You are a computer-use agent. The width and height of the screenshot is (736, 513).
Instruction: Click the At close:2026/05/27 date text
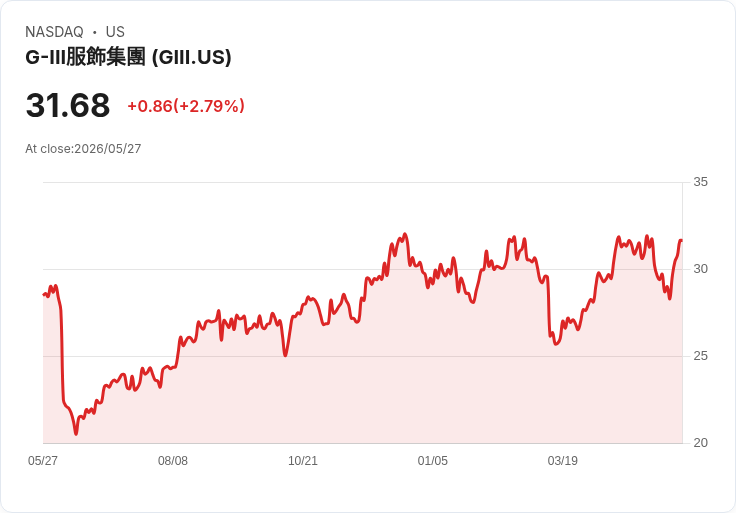[x=83, y=149]
